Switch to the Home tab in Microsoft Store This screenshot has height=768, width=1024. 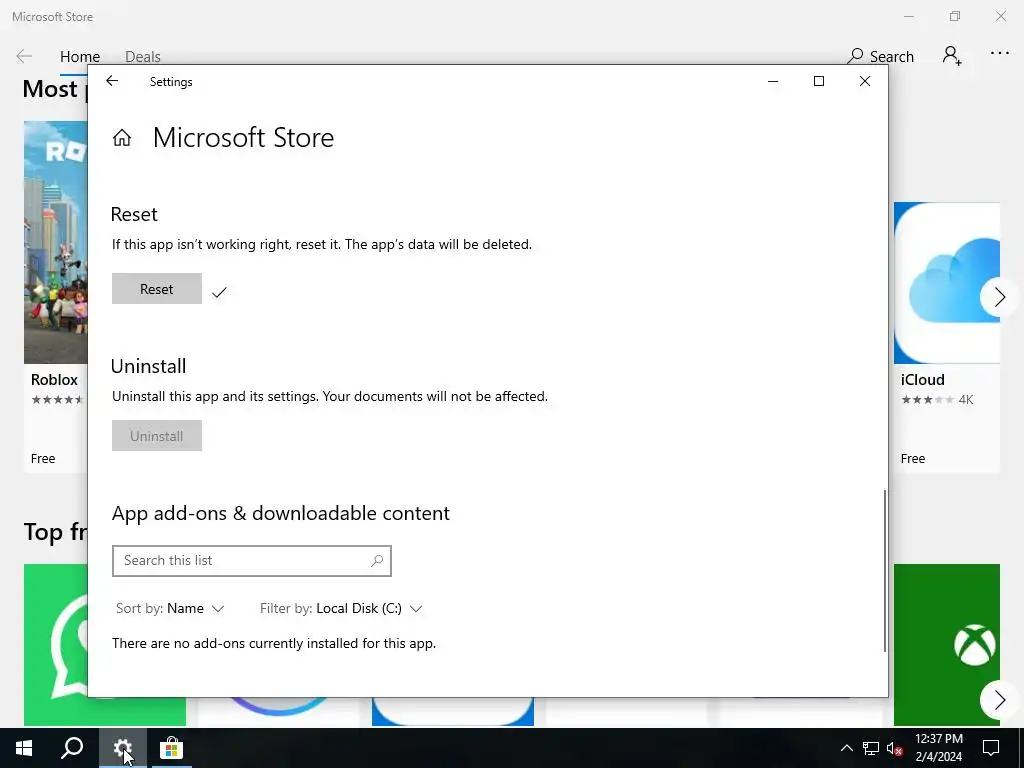tap(80, 57)
